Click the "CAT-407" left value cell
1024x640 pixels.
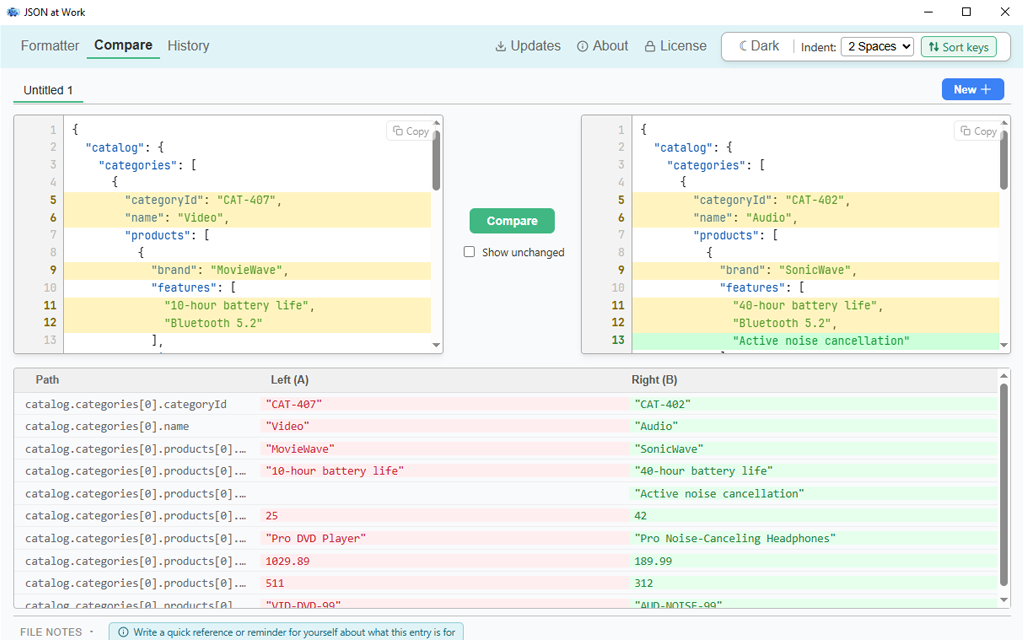tap(444, 404)
